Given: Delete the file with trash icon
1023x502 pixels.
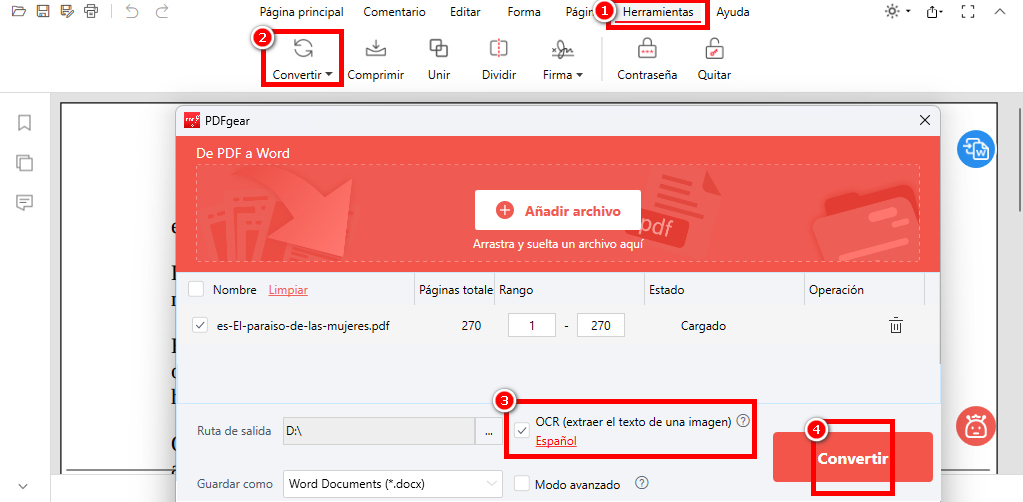Looking at the screenshot, I should [896, 325].
